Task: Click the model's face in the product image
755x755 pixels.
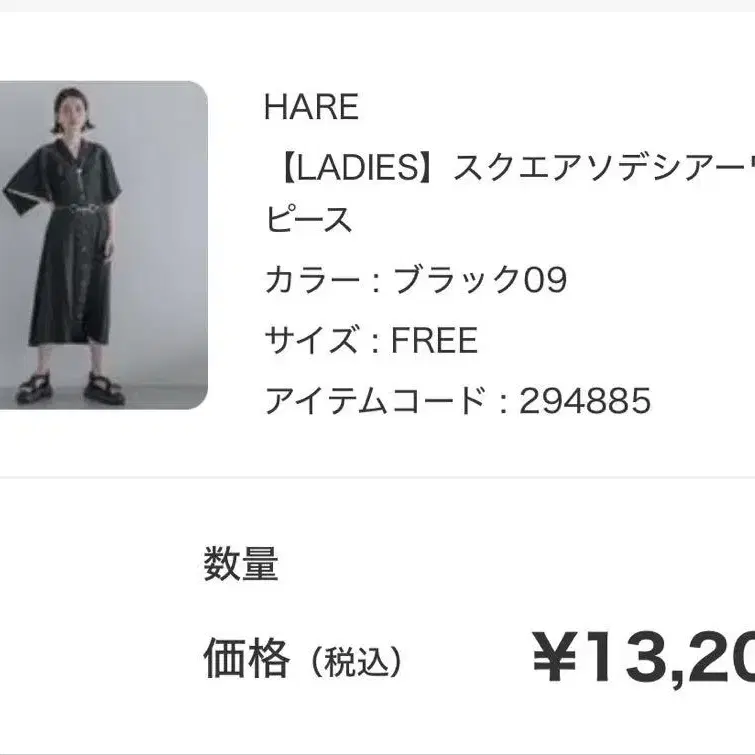Action: click(72, 113)
